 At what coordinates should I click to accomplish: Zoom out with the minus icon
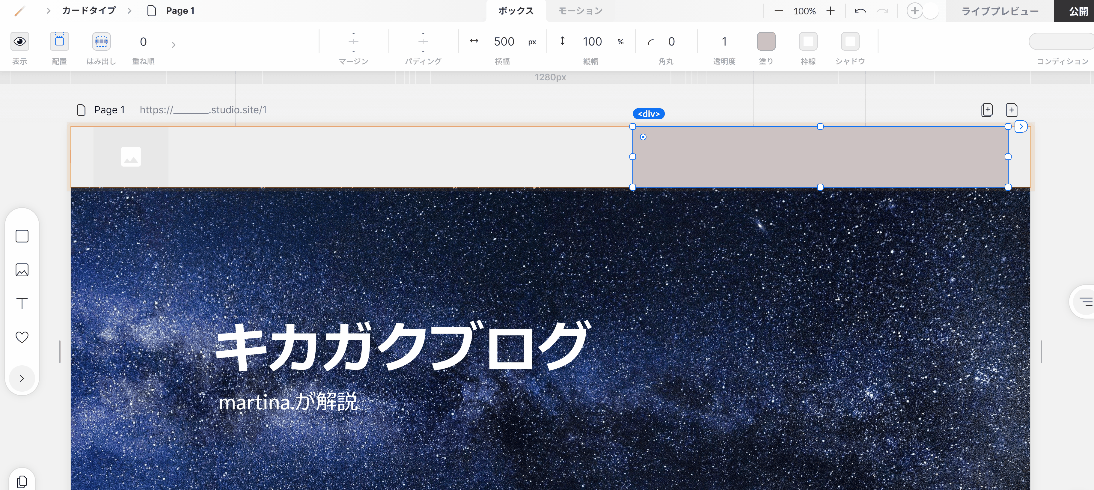780,11
